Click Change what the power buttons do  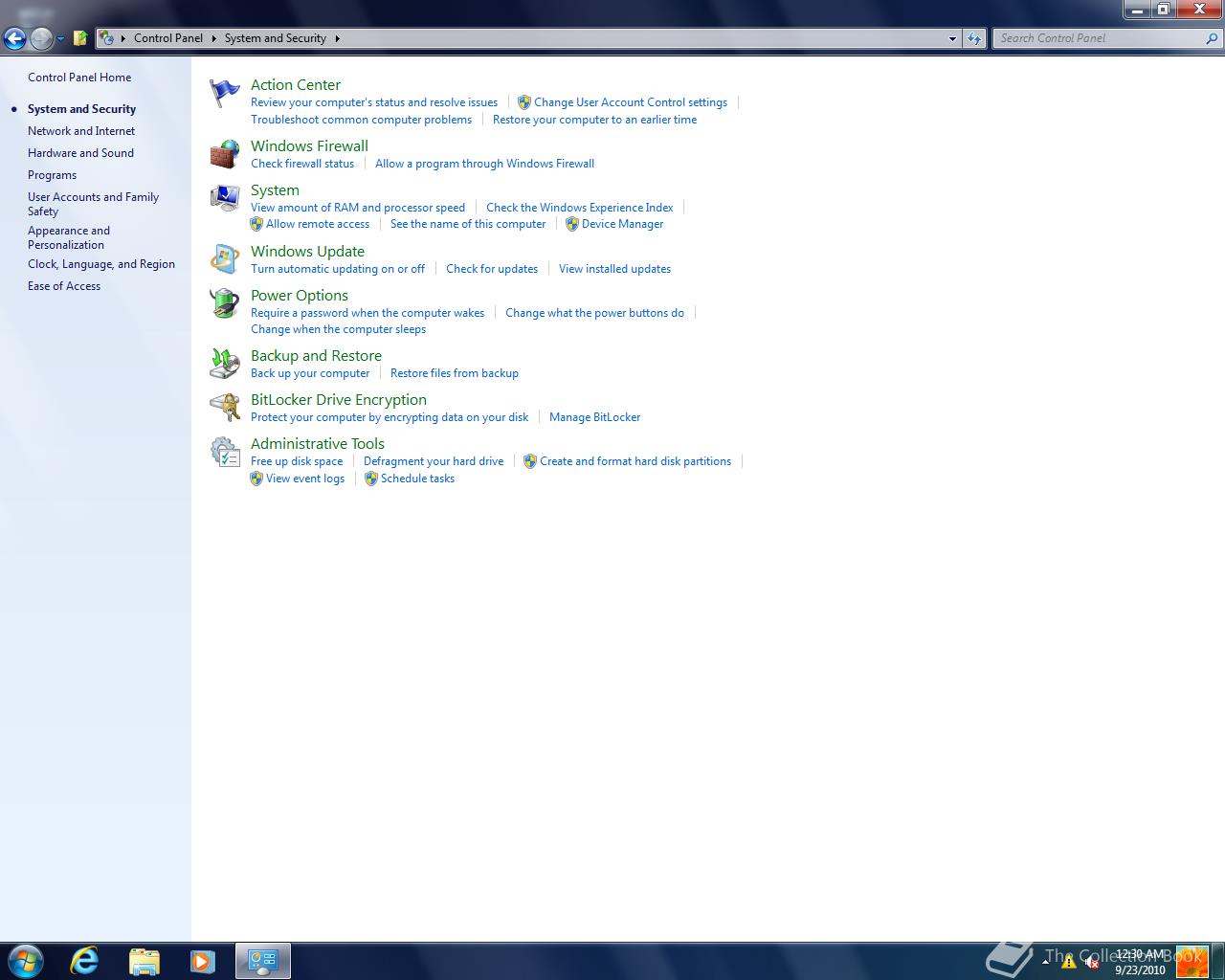point(594,313)
